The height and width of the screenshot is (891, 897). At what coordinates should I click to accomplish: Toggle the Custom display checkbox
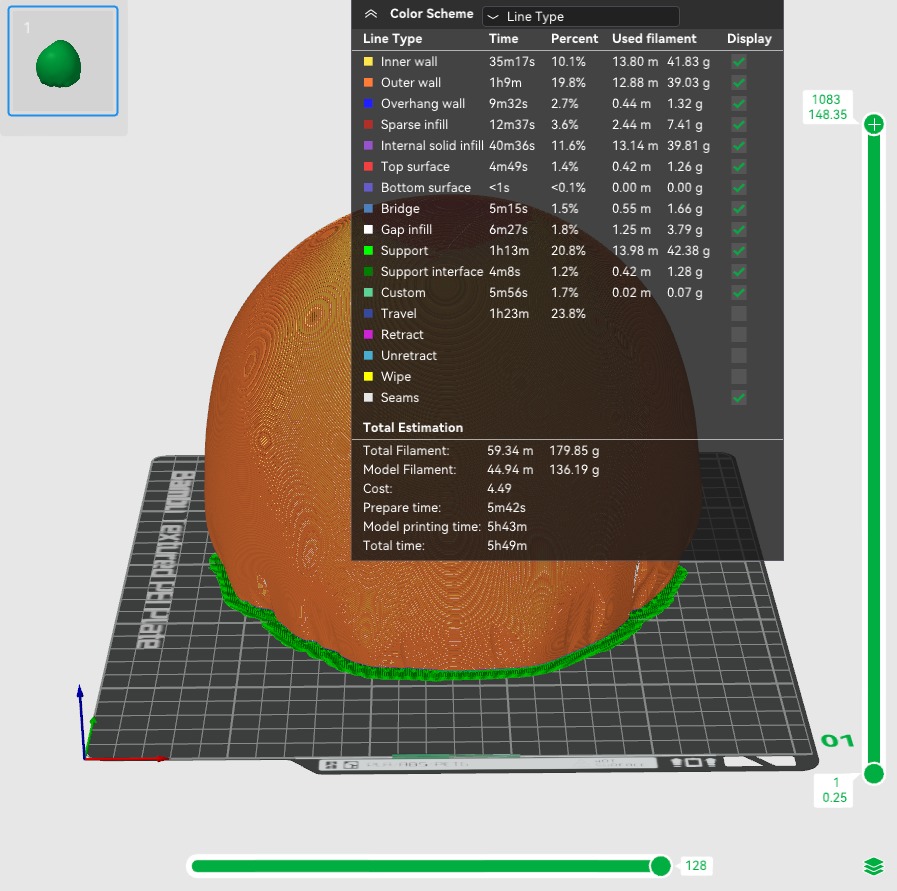(739, 293)
